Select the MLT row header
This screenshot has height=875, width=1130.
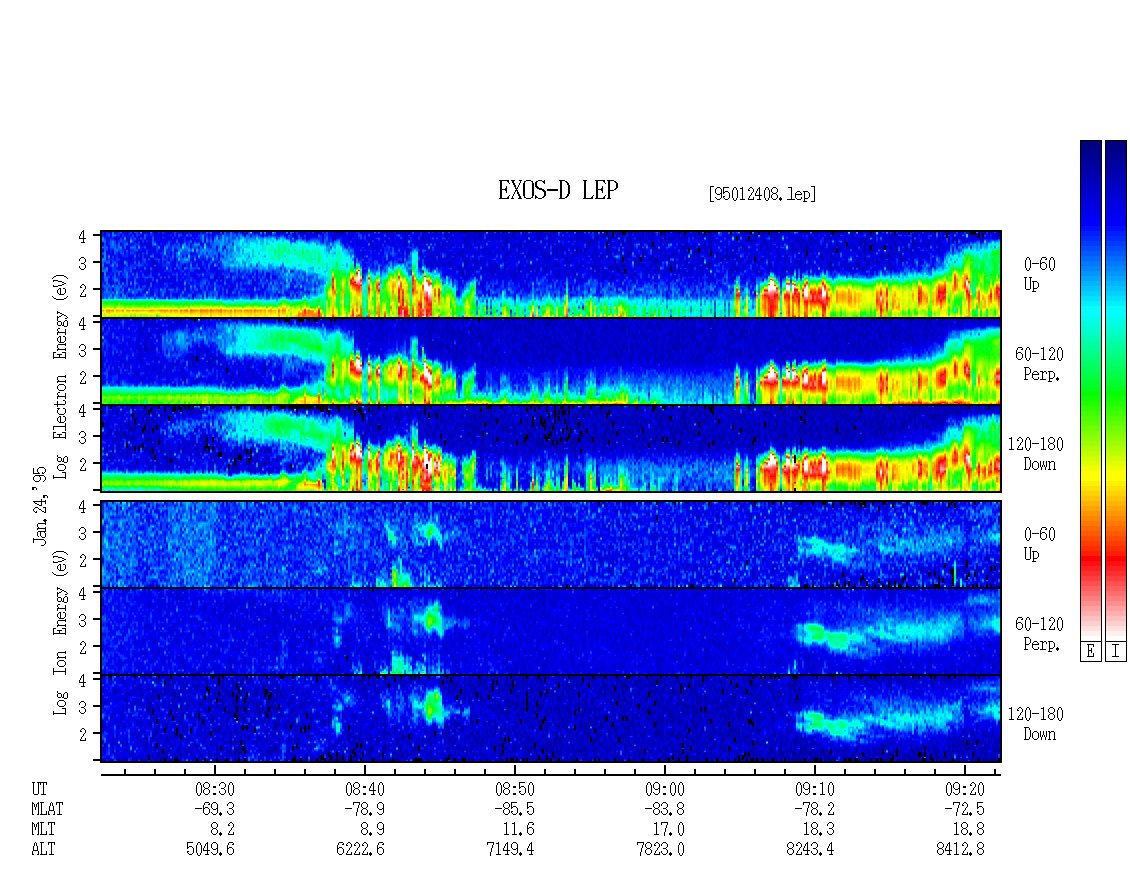pos(43,830)
